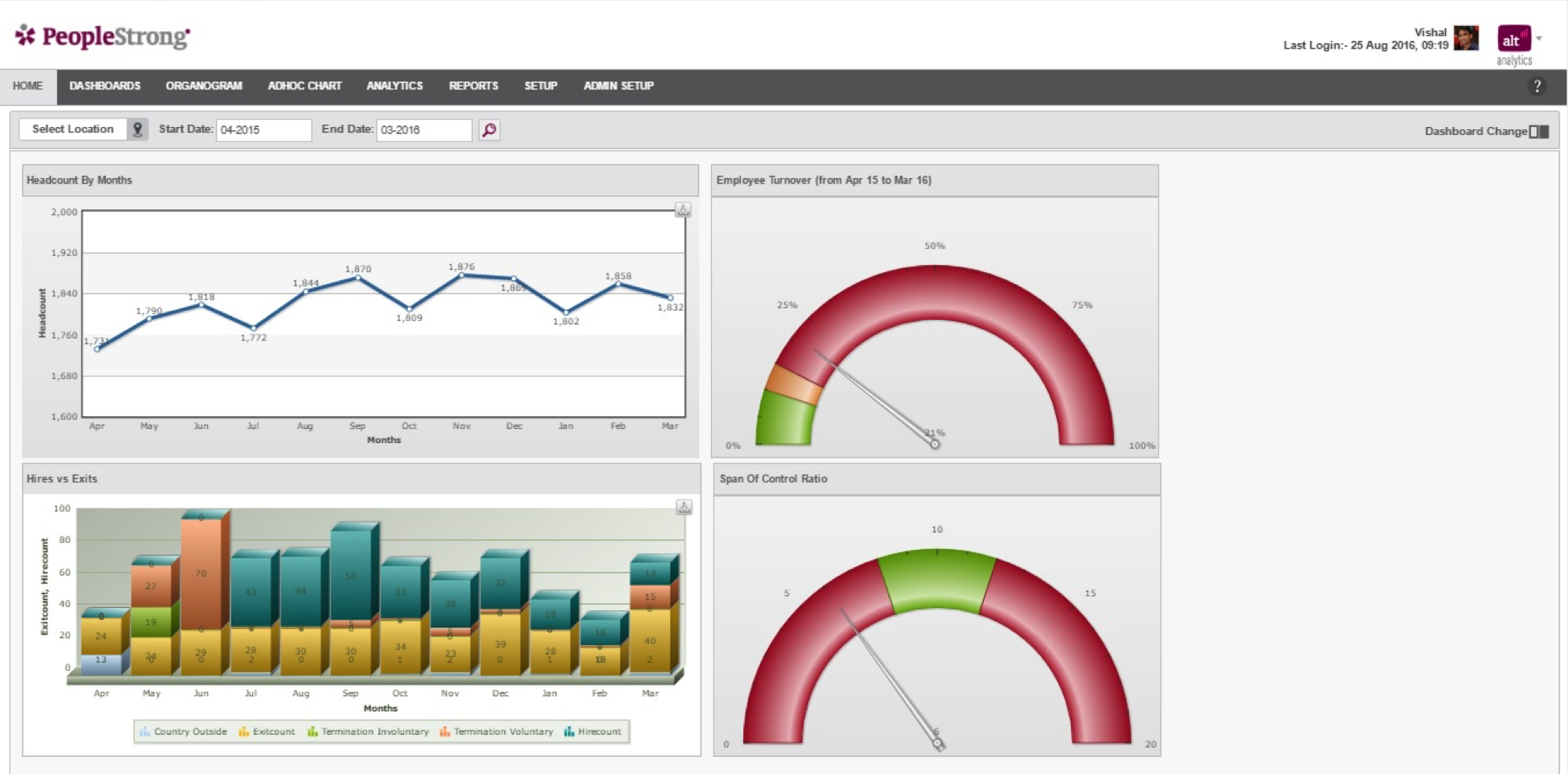Go to the Reports menu

point(473,86)
